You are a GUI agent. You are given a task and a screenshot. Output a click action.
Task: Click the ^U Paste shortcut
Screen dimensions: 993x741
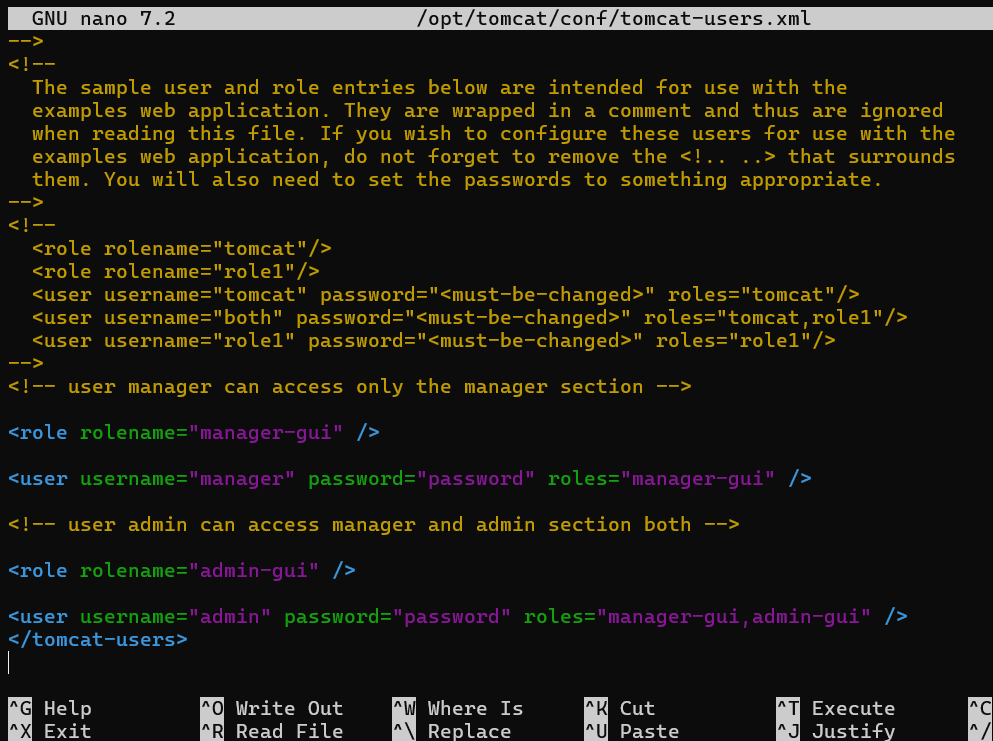[631, 731]
